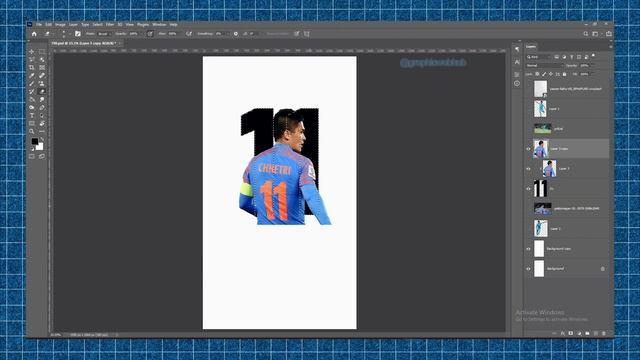The height and width of the screenshot is (360, 640).
Task: Select the Rectangular Marquee tool
Action: [42, 52]
